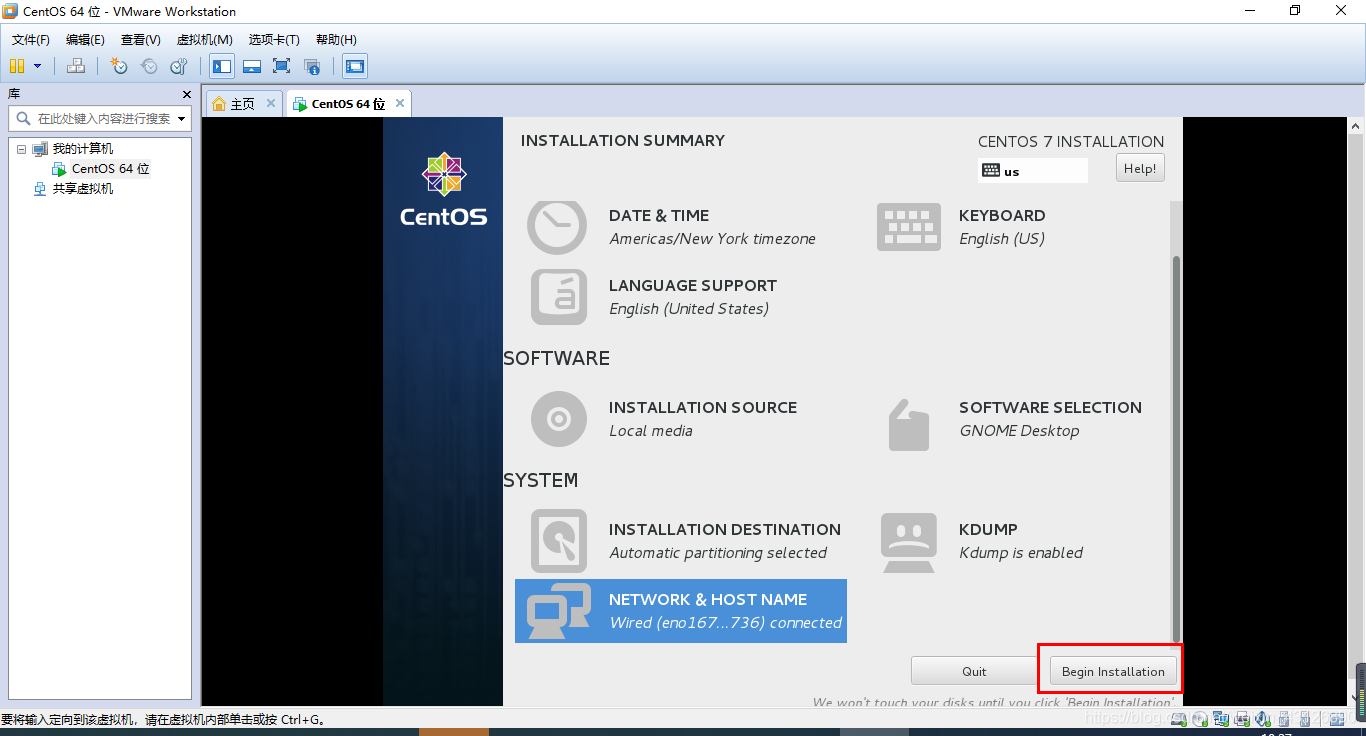Click the first USB device status icon

click(x=1284, y=718)
